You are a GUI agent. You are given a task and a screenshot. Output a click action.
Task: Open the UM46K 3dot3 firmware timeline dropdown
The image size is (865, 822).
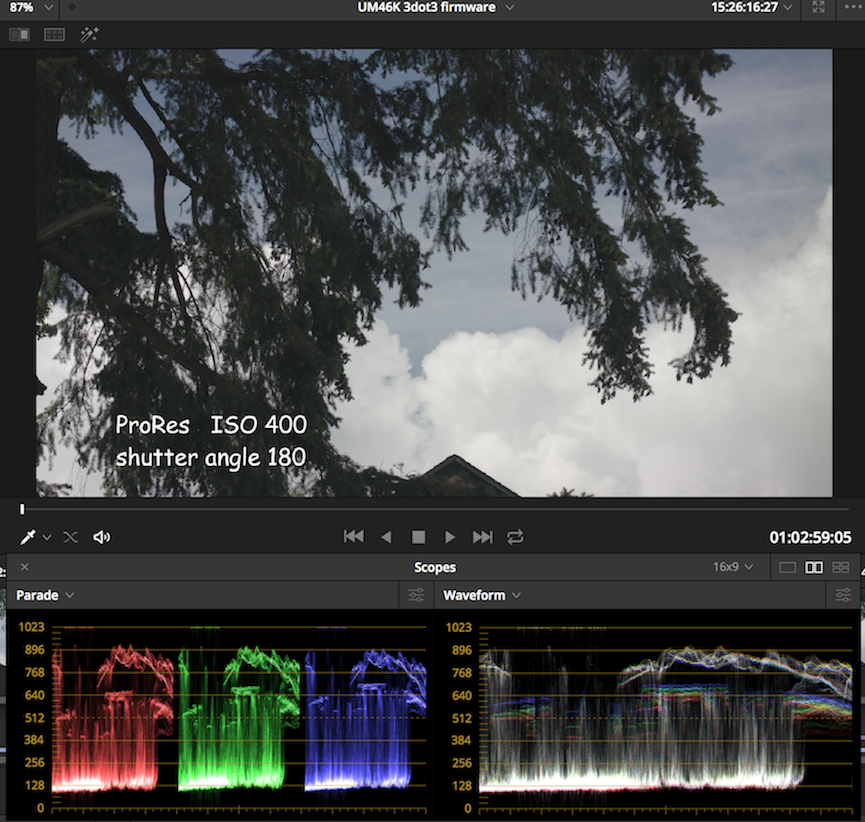click(x=436, y=8)
